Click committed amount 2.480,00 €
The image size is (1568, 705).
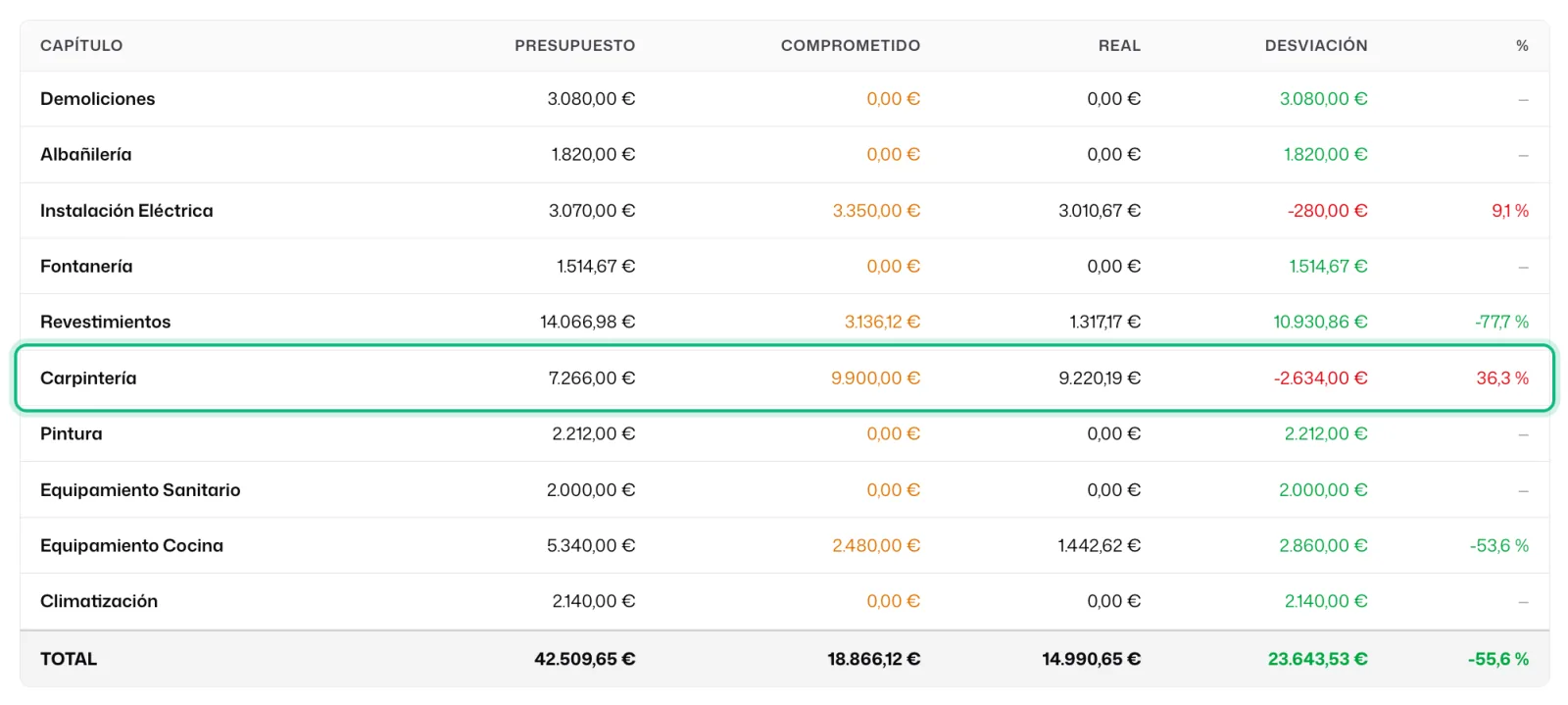point(876,546)
